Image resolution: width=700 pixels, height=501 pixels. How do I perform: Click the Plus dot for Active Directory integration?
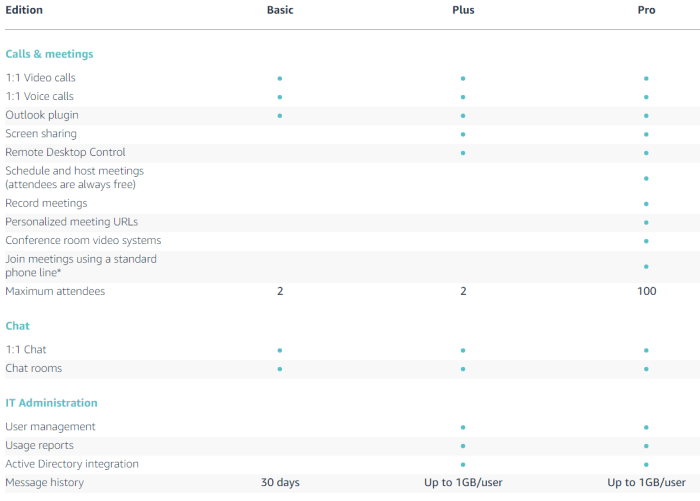(x=463, y=465)
